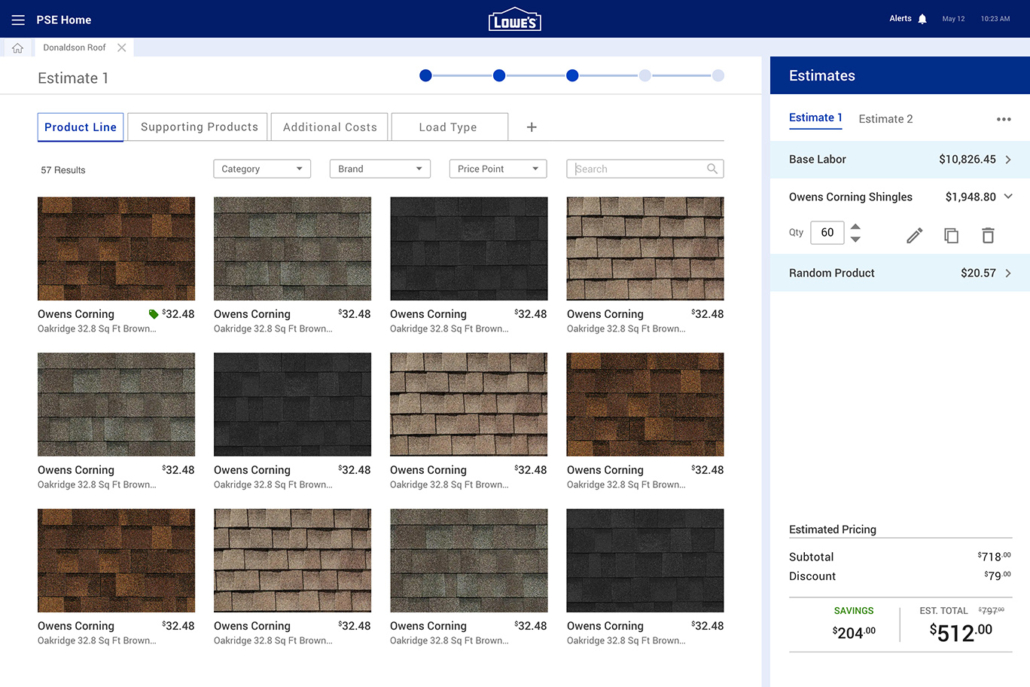This screenshot has height=687, width=1030.
Task: Go to the fifth progress step
Action: 718,76
